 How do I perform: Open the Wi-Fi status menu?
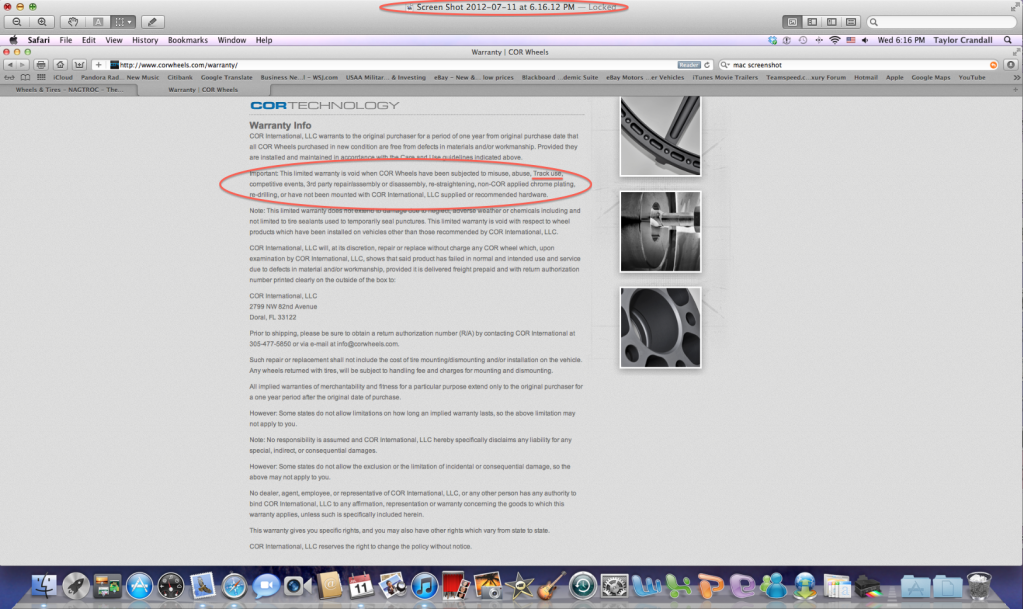click(x=834, y=40)
